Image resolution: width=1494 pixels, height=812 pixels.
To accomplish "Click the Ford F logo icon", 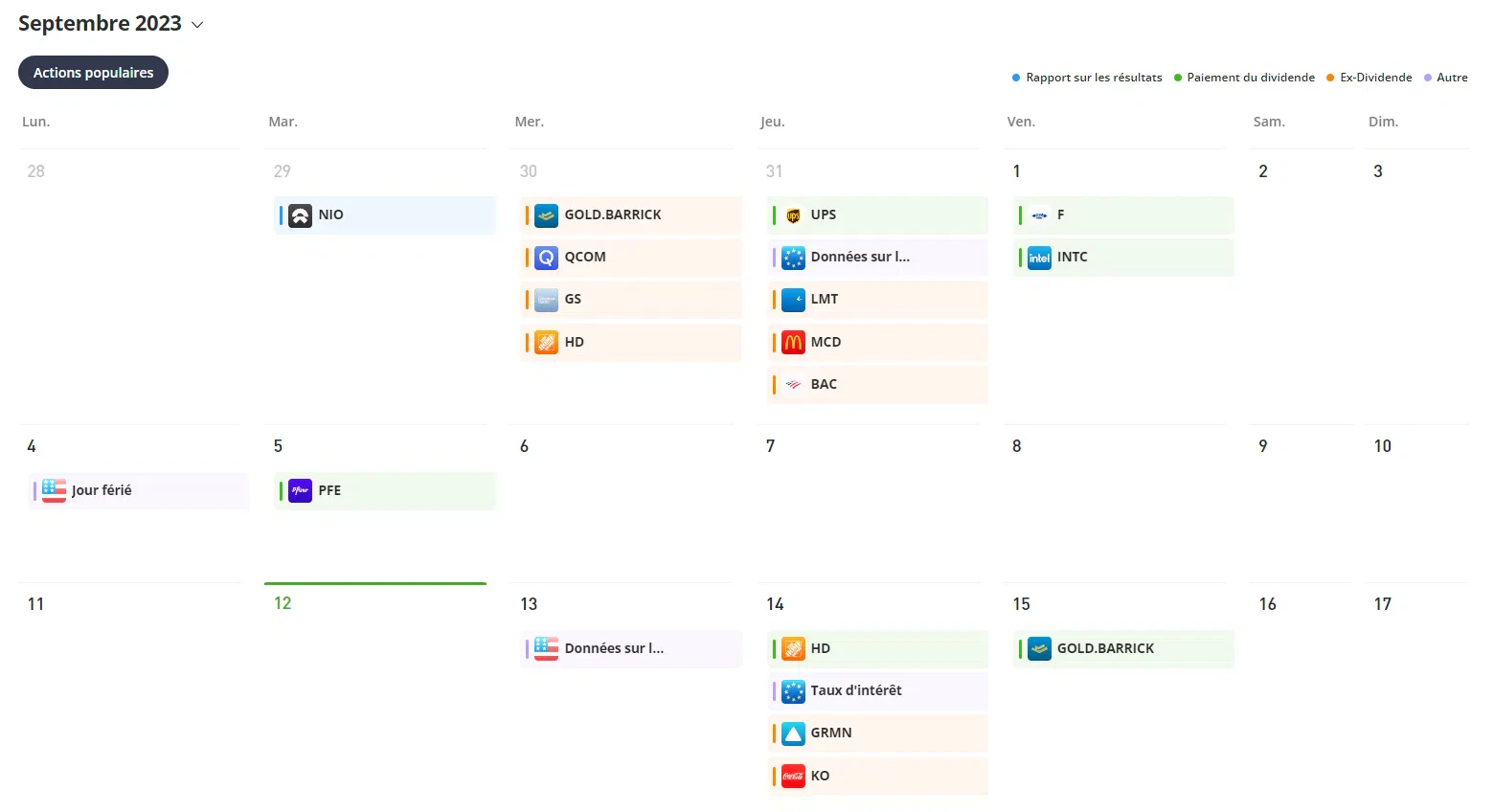I will point(1039,215).
